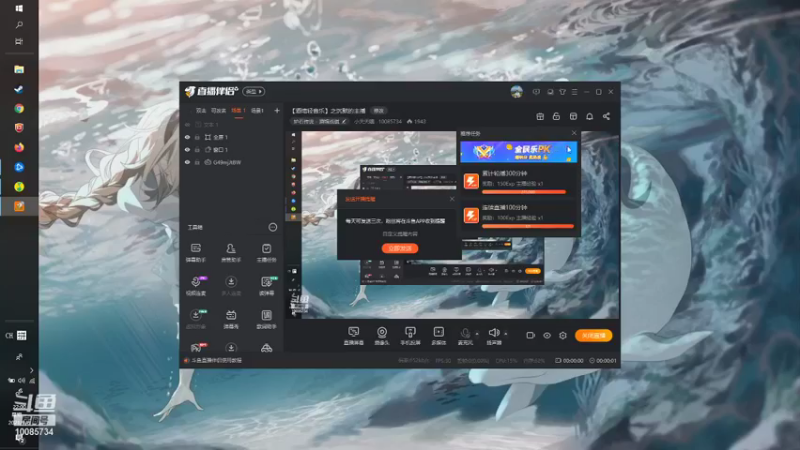Launch Firefox from the taskbar
This screenshot has height=450, width=800.
pyautogui.click(x=19, y=147)
